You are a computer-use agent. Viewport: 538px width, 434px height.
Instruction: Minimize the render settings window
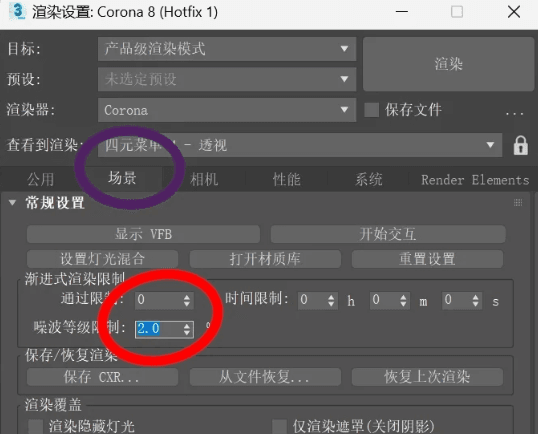(x=402, y=12)
